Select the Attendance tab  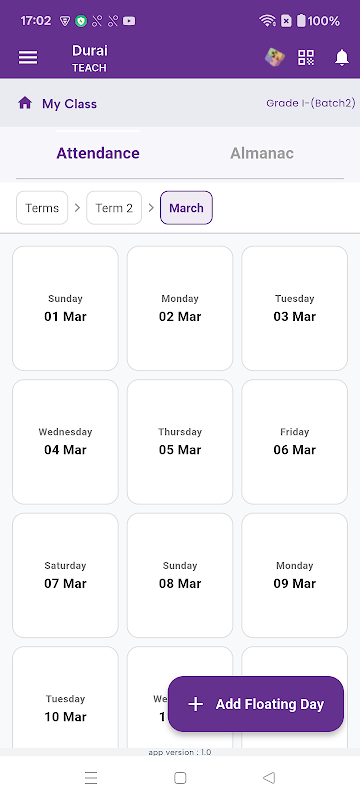[x=98, y=153]
